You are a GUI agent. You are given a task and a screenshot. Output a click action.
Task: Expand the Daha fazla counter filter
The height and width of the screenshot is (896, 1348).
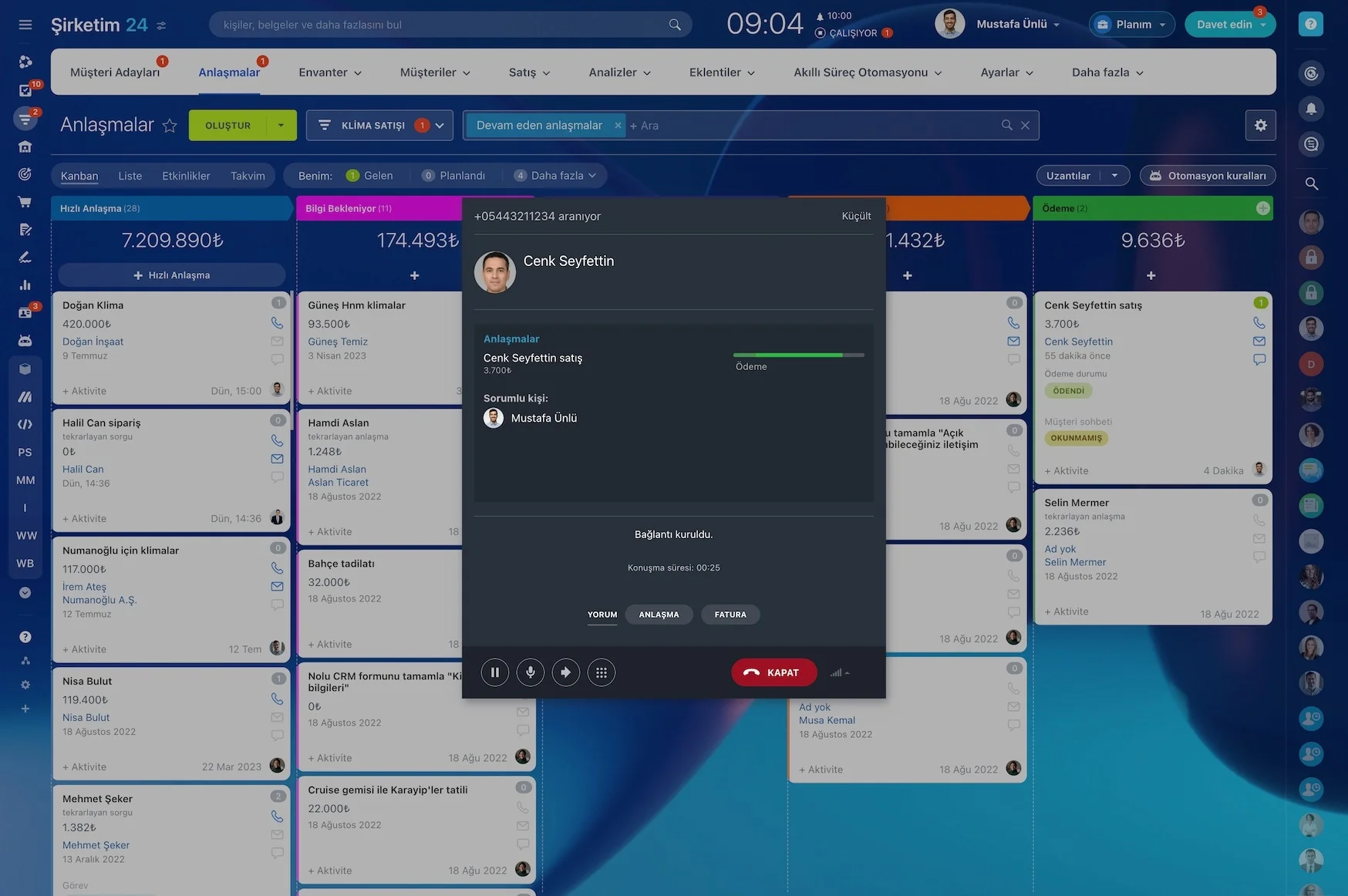(555, 176)
